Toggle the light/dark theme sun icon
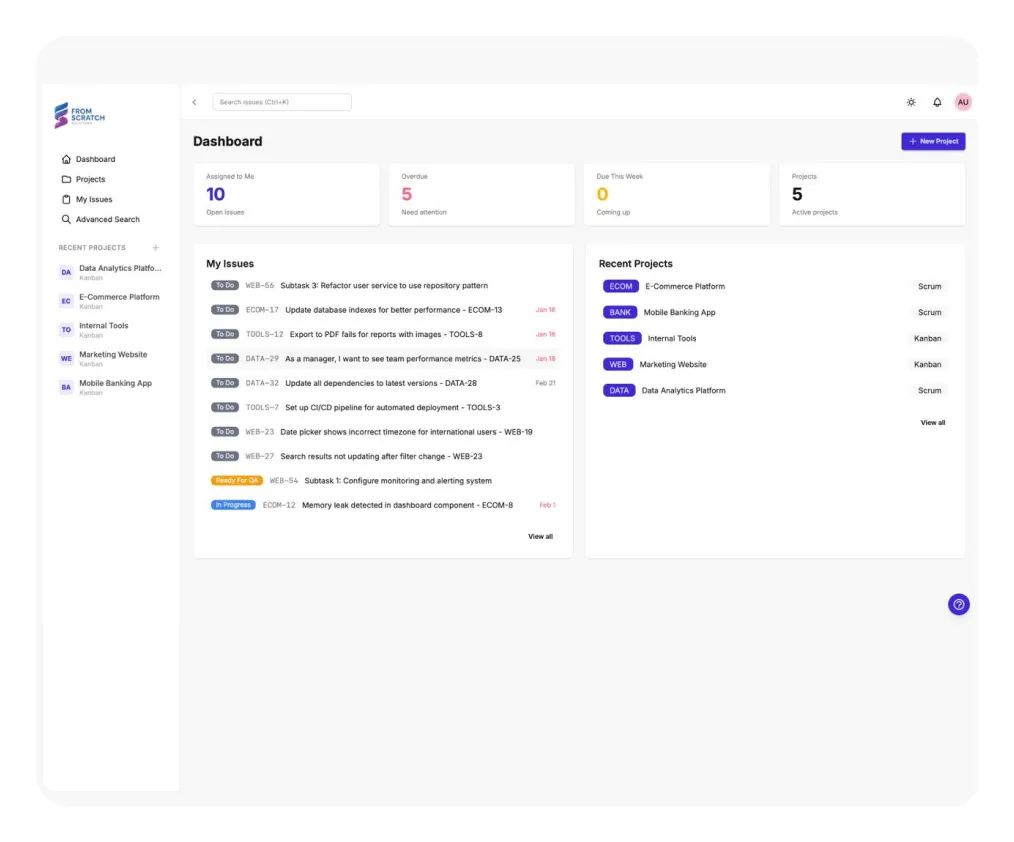Viewport: 1014px width, 842px height. [911, 102]
